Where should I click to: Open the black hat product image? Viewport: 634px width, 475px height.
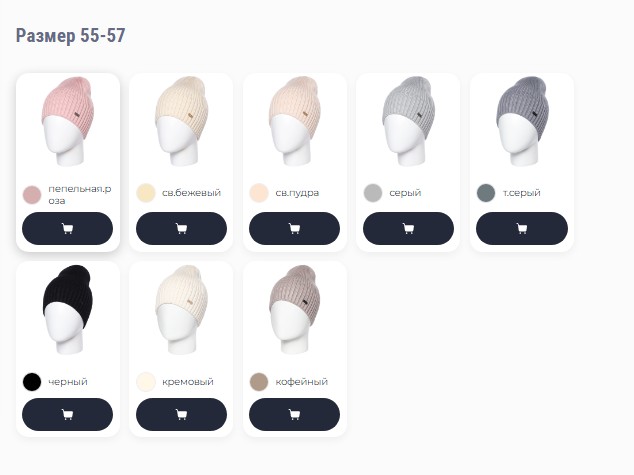pyautogui.click(x=68, y=310)
